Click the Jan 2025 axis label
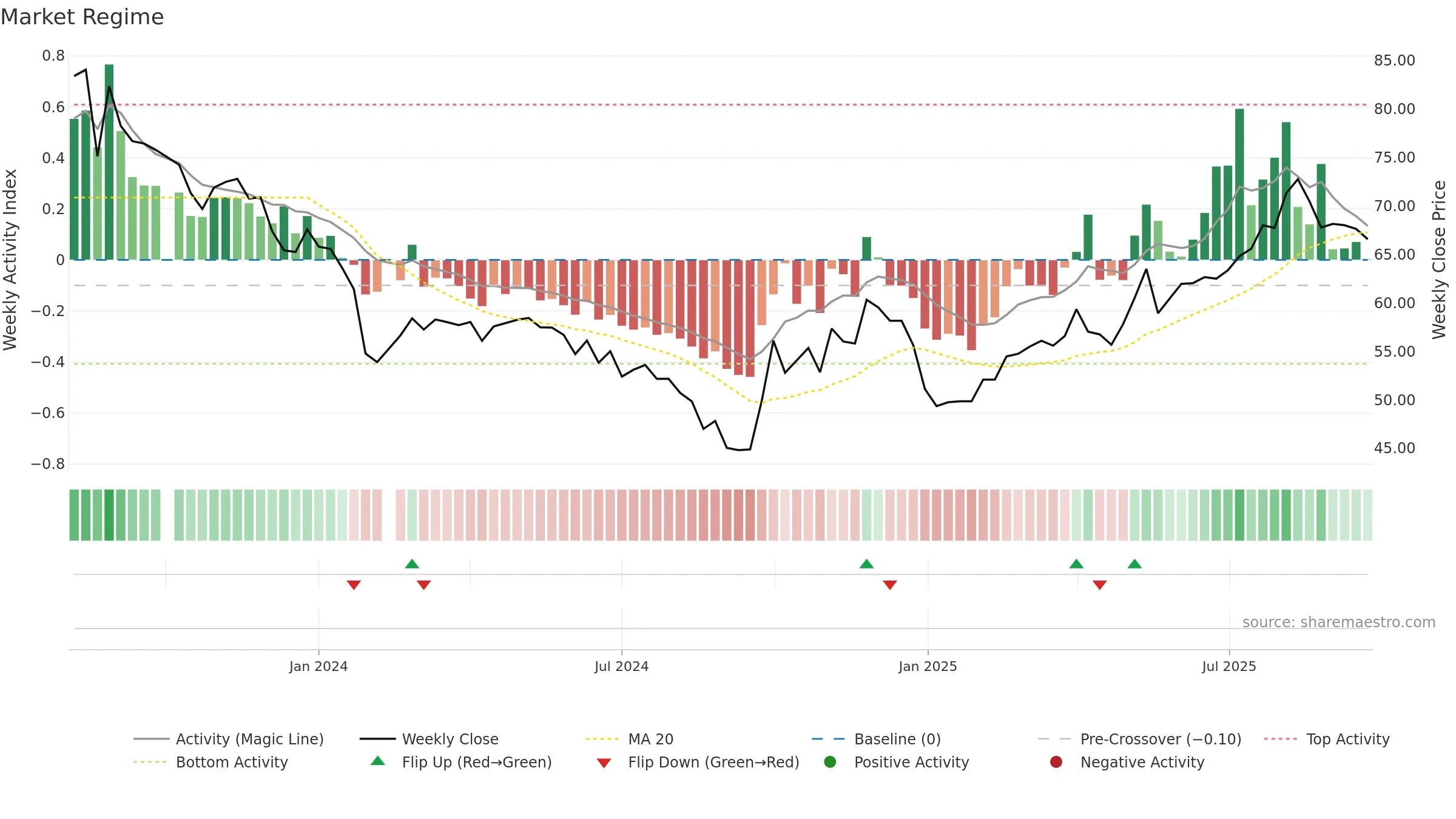The width and height of the screenshot is (1456, 819). pos(928,667)
